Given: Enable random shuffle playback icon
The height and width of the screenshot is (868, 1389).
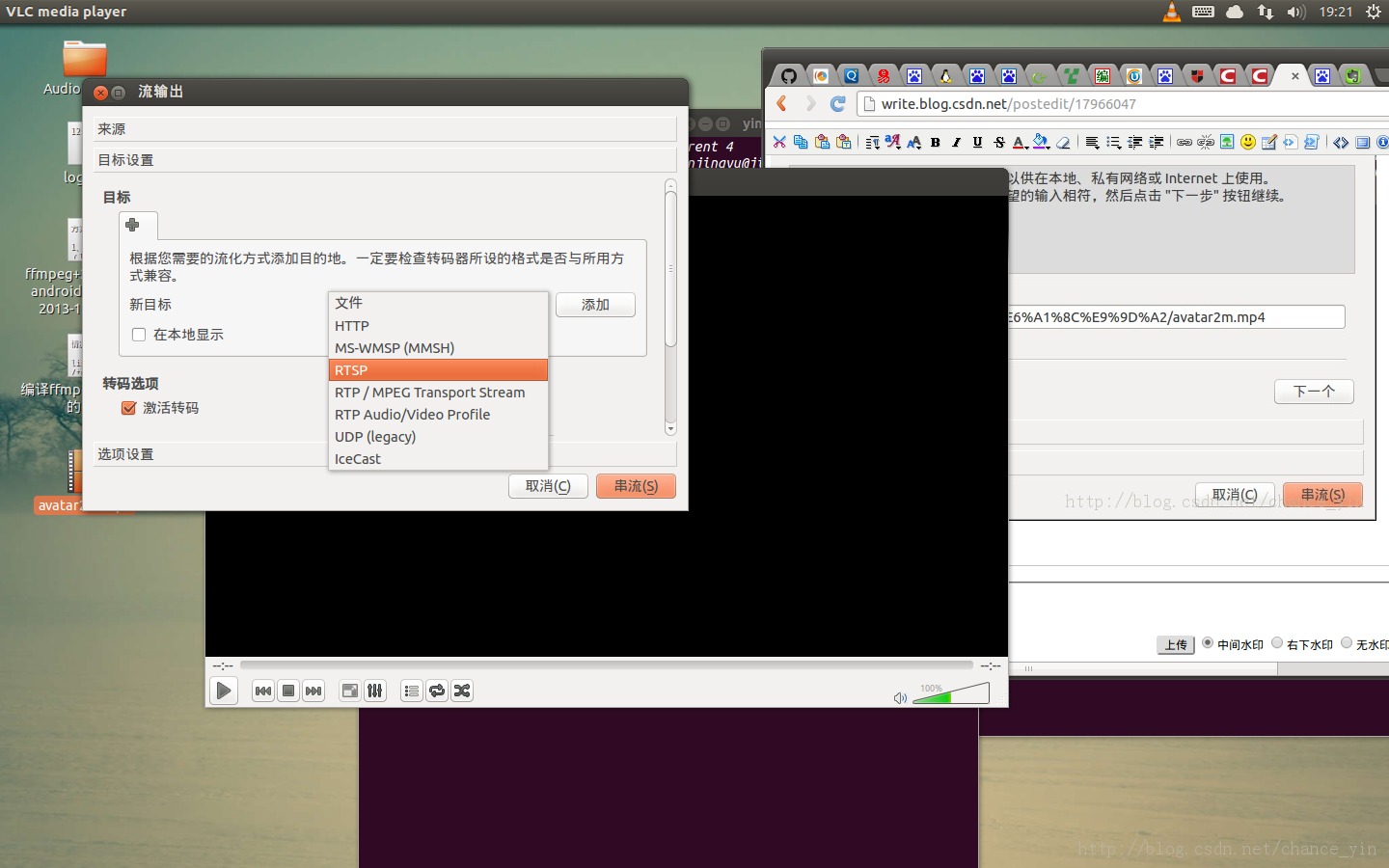Looking at the screenshot, I should pos(462,691).
